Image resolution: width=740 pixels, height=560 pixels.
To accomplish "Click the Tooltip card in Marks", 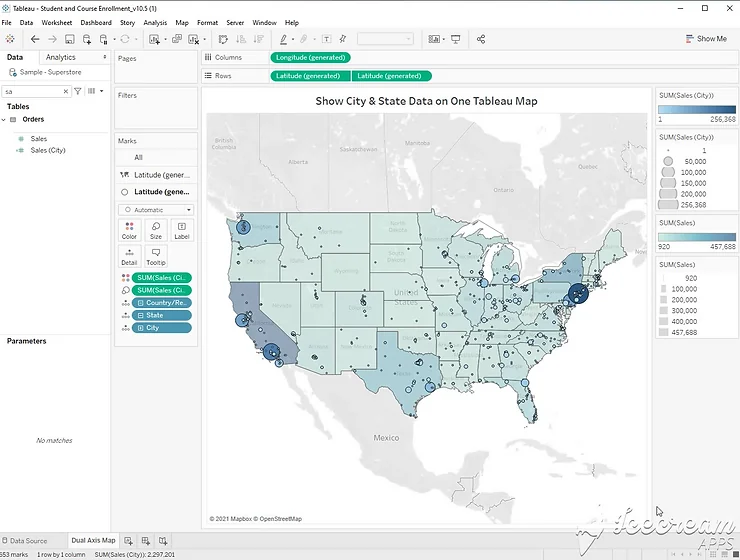I will pyautogui.click(x=156, y=257).
